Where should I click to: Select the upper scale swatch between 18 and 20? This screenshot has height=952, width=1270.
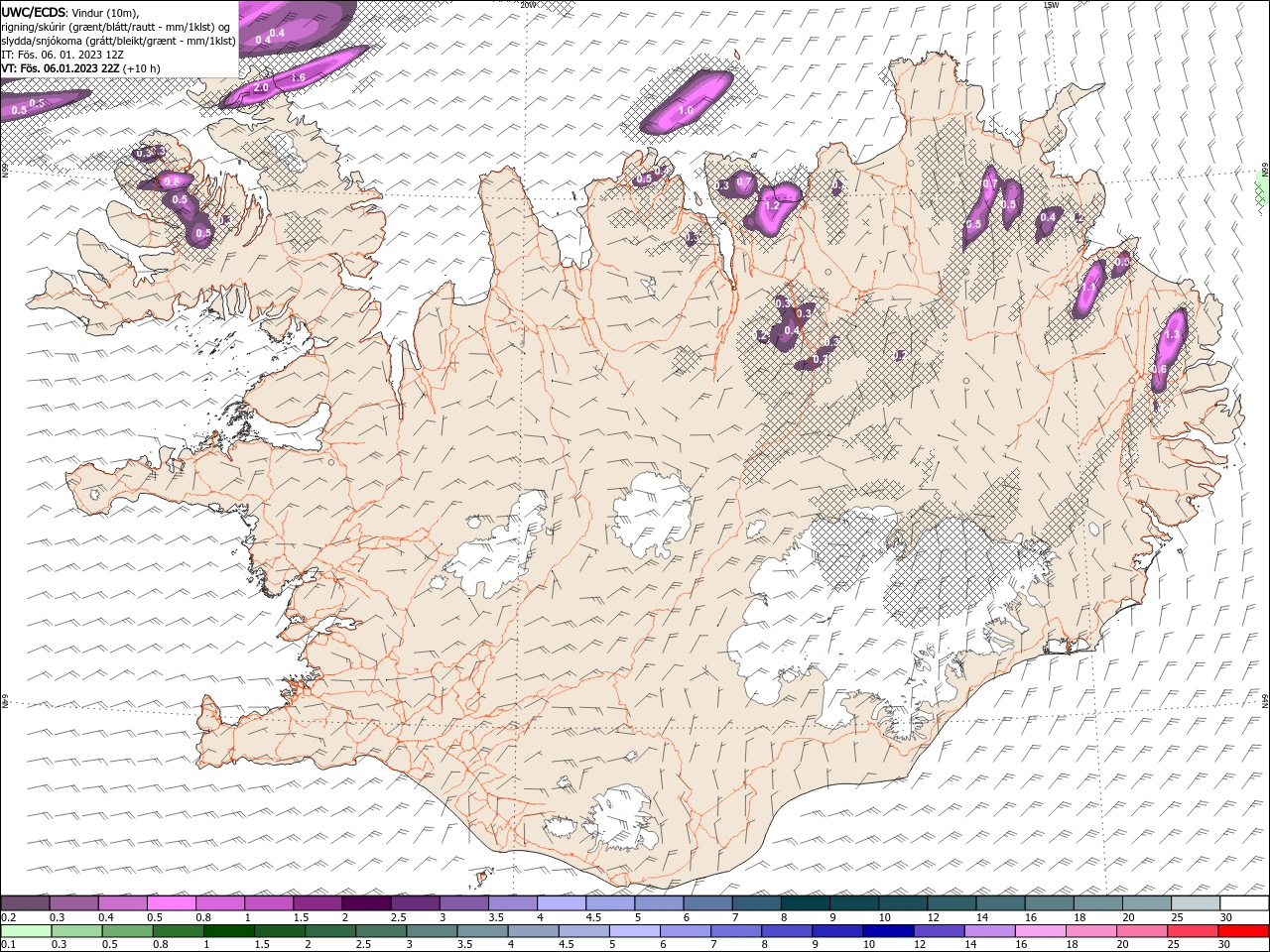coord(1096,903)
